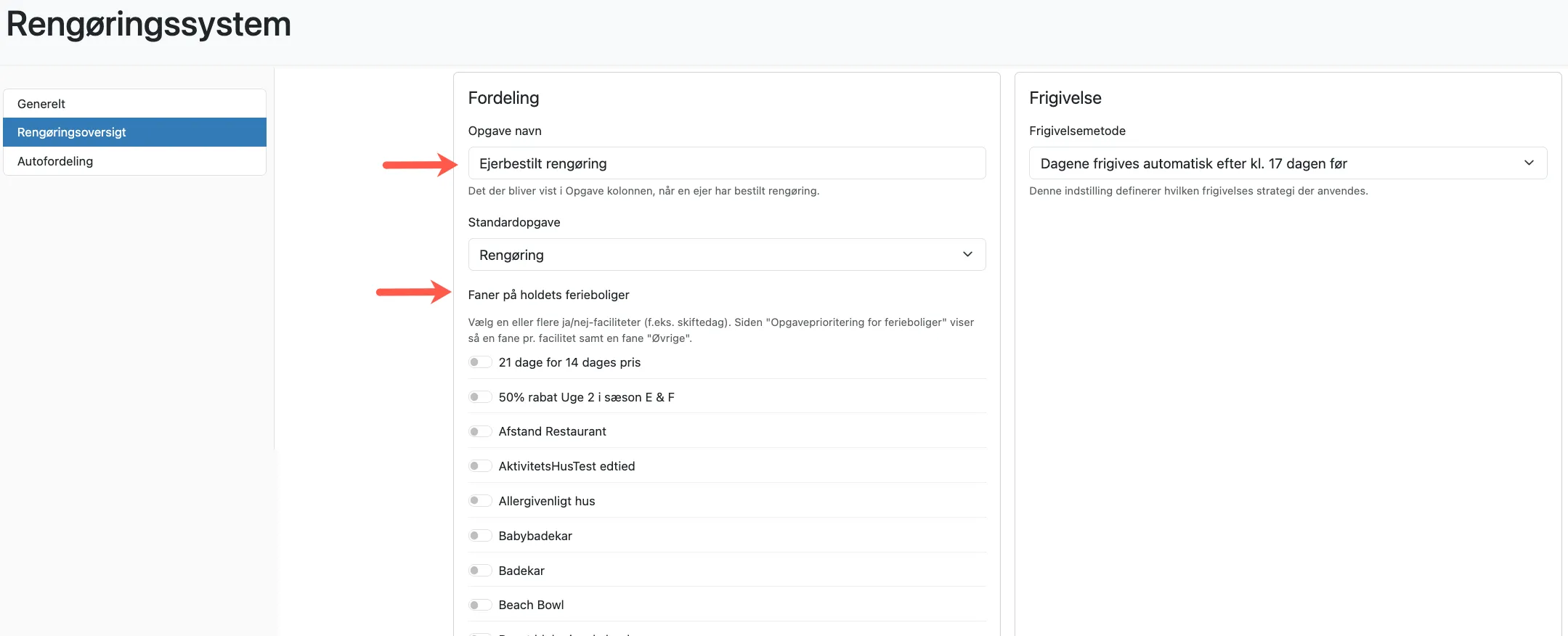Toggle the Babybadekar switch
This screenshot has height=636, width=1568.
(x=480, y=536)
